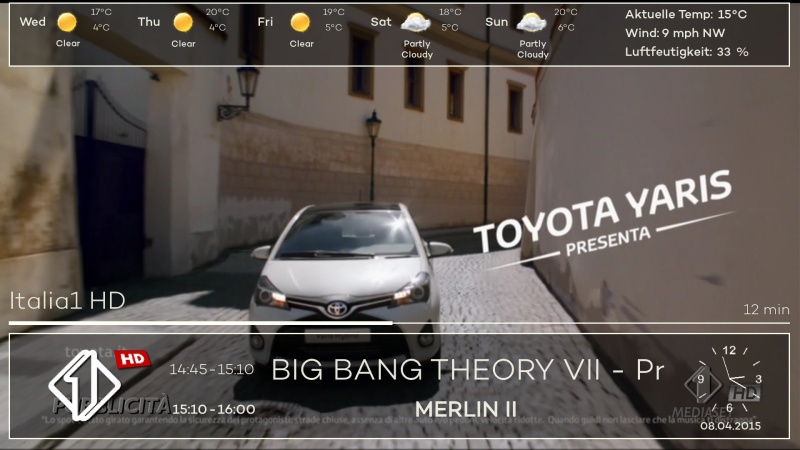800x450 pixels.
Task: Click Sunday's low temperature 6°C
Action: click(566, 28)
